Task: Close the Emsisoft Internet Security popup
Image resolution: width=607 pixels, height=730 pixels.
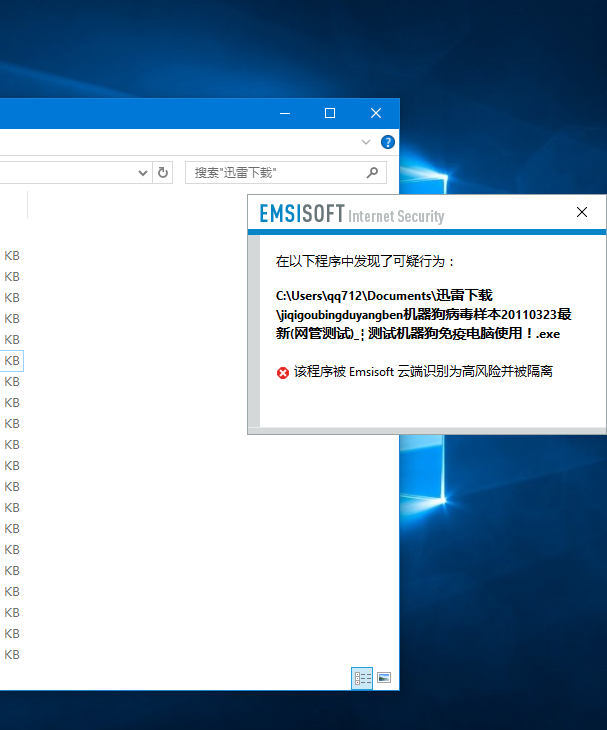Action: point(581,212)
